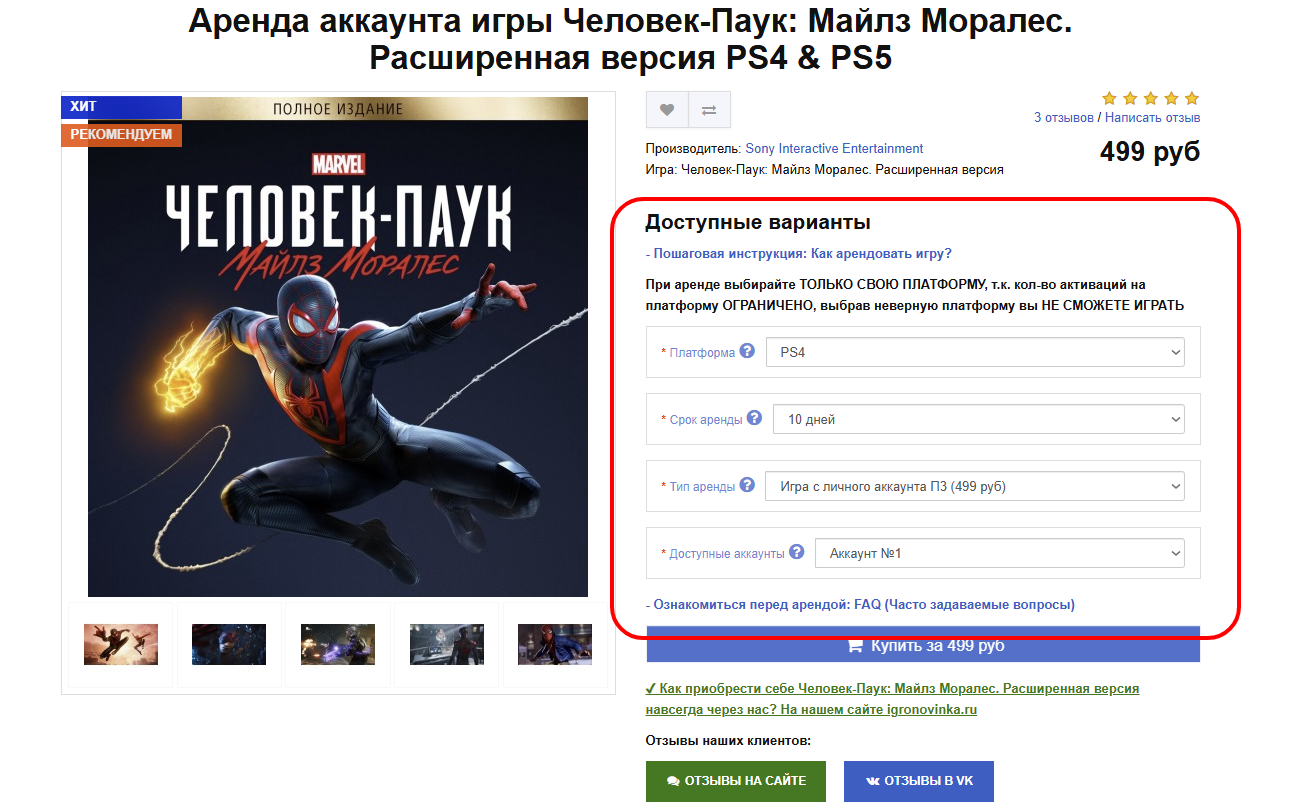Select the last screenshot thumbnail
This screenshot has width=1301, height=803.
click(x=554, y=645)
